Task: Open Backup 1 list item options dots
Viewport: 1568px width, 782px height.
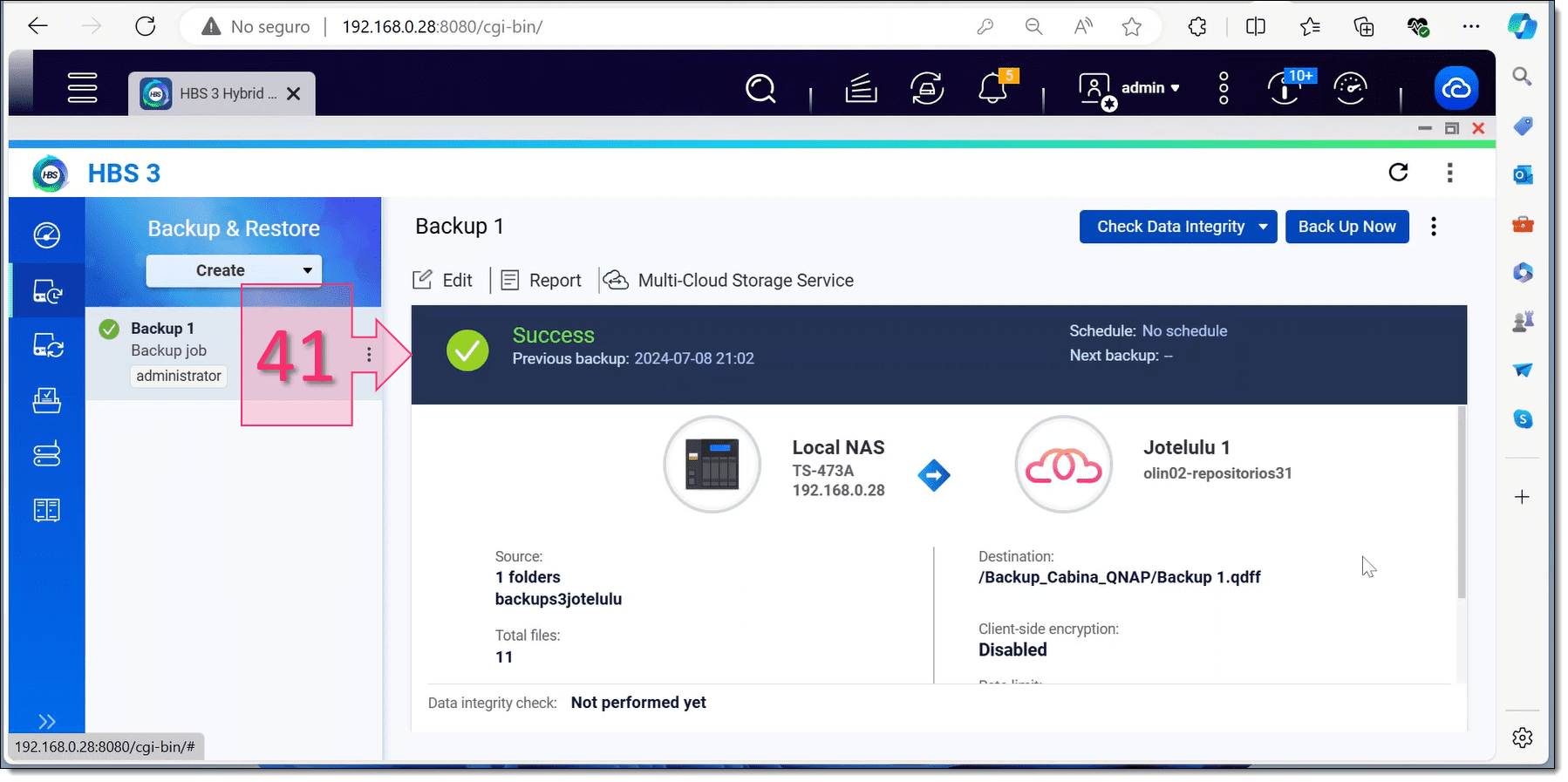Action: coord(369,354)
